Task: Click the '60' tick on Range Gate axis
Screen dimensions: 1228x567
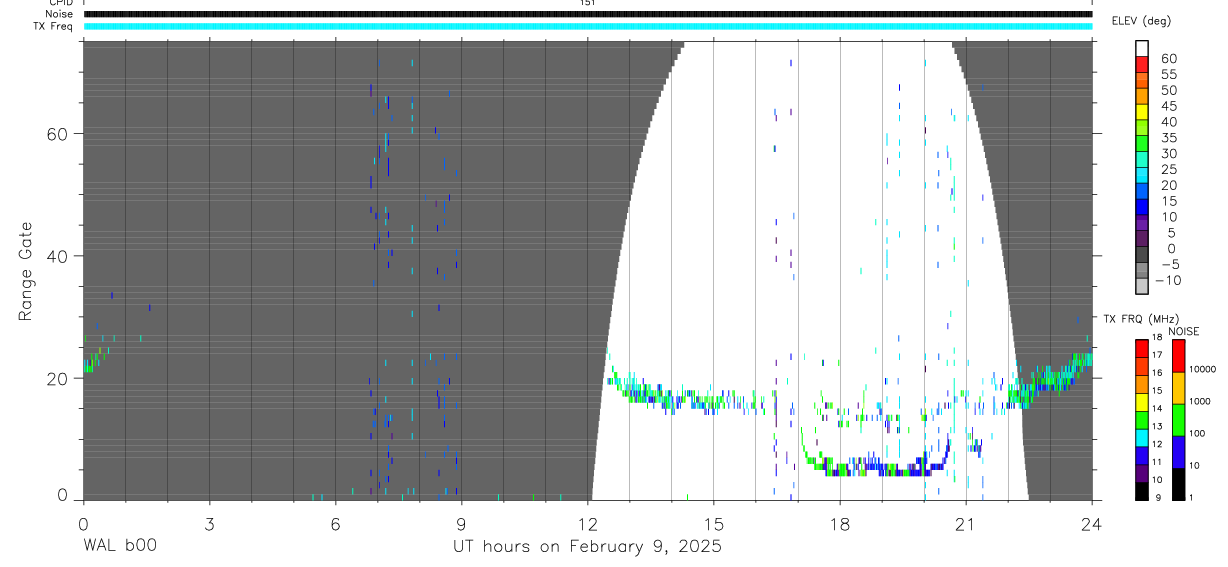Action: pyautogui.click(x=59, y=134)
